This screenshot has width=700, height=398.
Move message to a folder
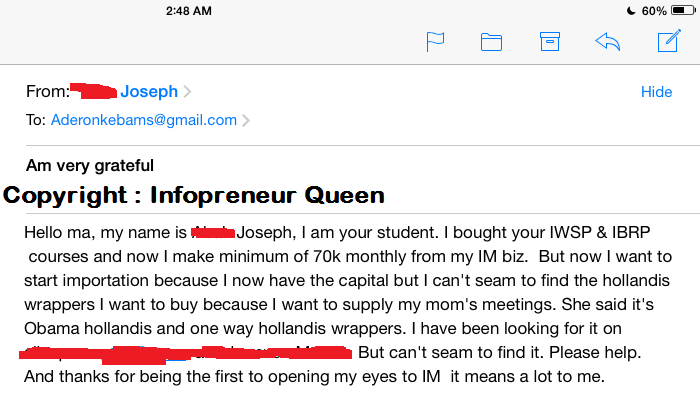tap(491, 42)
